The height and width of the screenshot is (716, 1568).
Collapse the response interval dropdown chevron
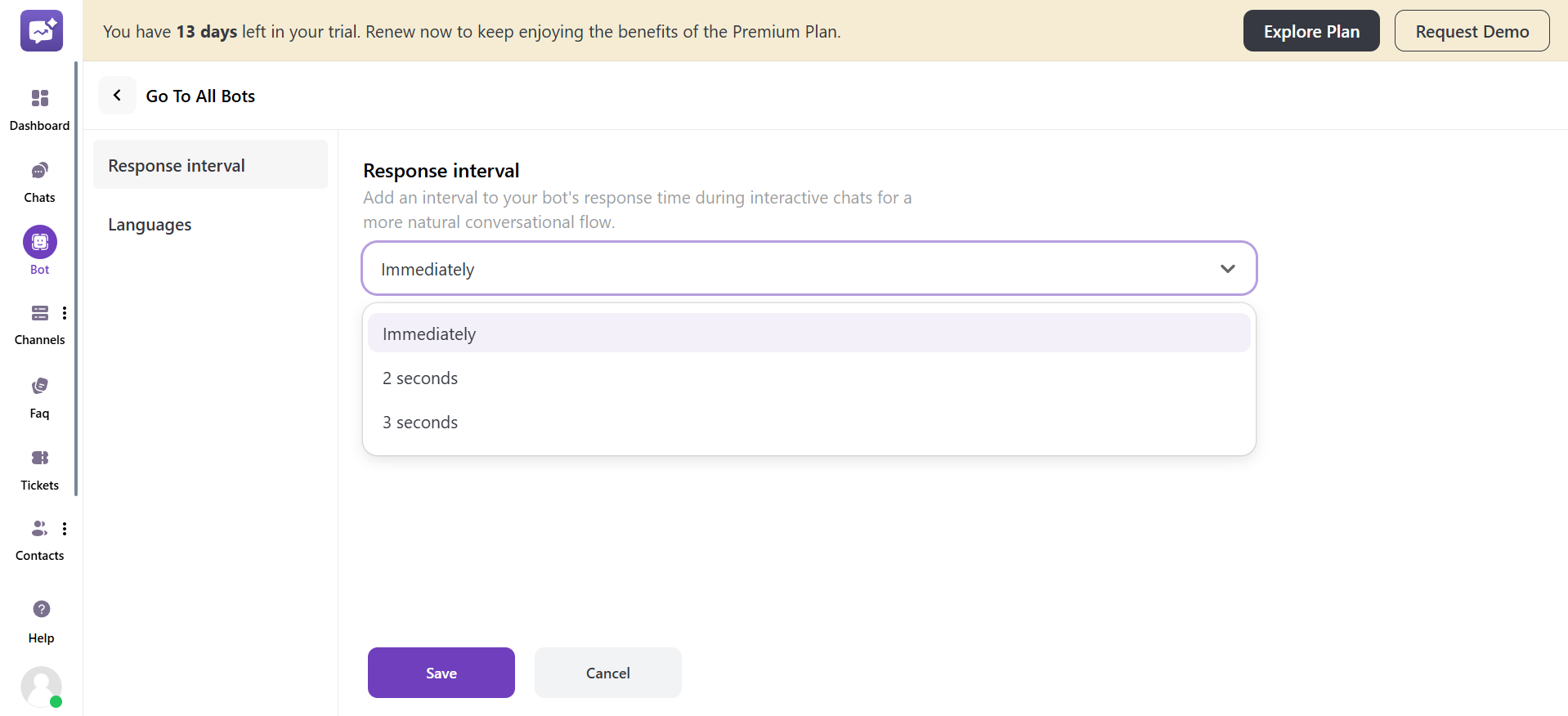pos(1227,269)
